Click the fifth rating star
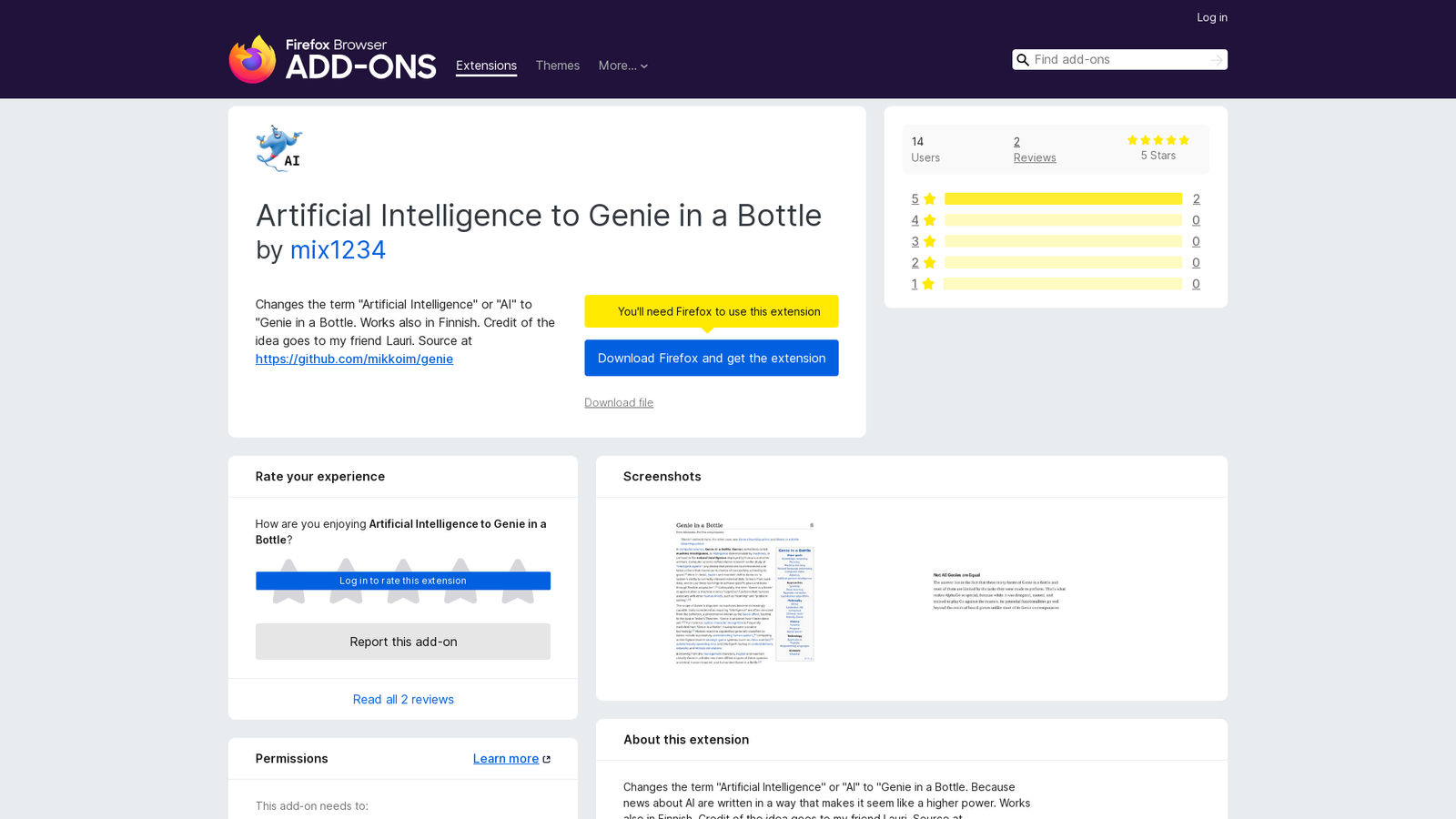1456x819 pixels. coord(518,581)
